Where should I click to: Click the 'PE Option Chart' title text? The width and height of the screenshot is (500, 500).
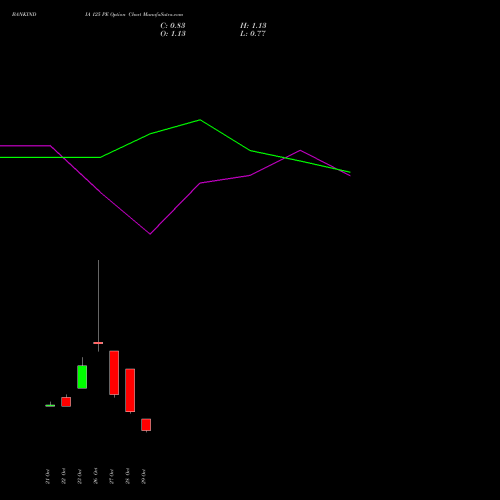pyautogui.click(x=121, y=15)
